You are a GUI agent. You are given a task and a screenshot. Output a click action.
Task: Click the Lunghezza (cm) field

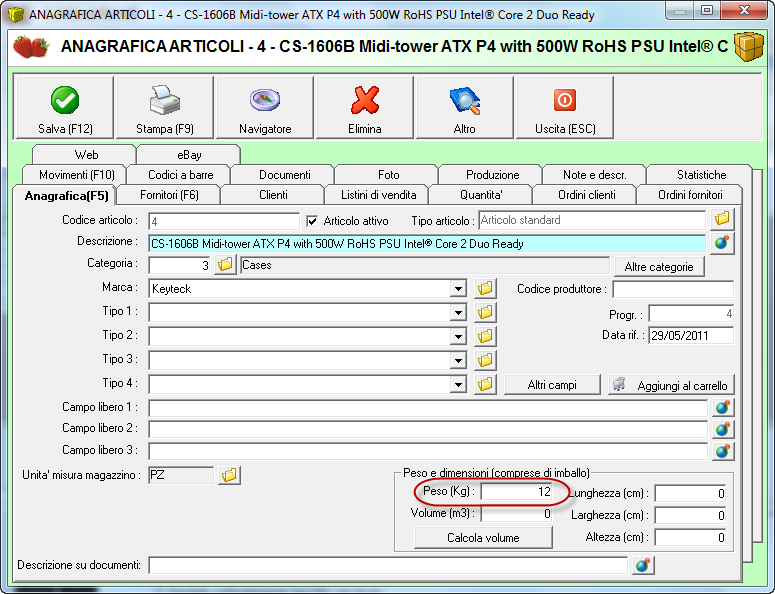coord(690,493)
